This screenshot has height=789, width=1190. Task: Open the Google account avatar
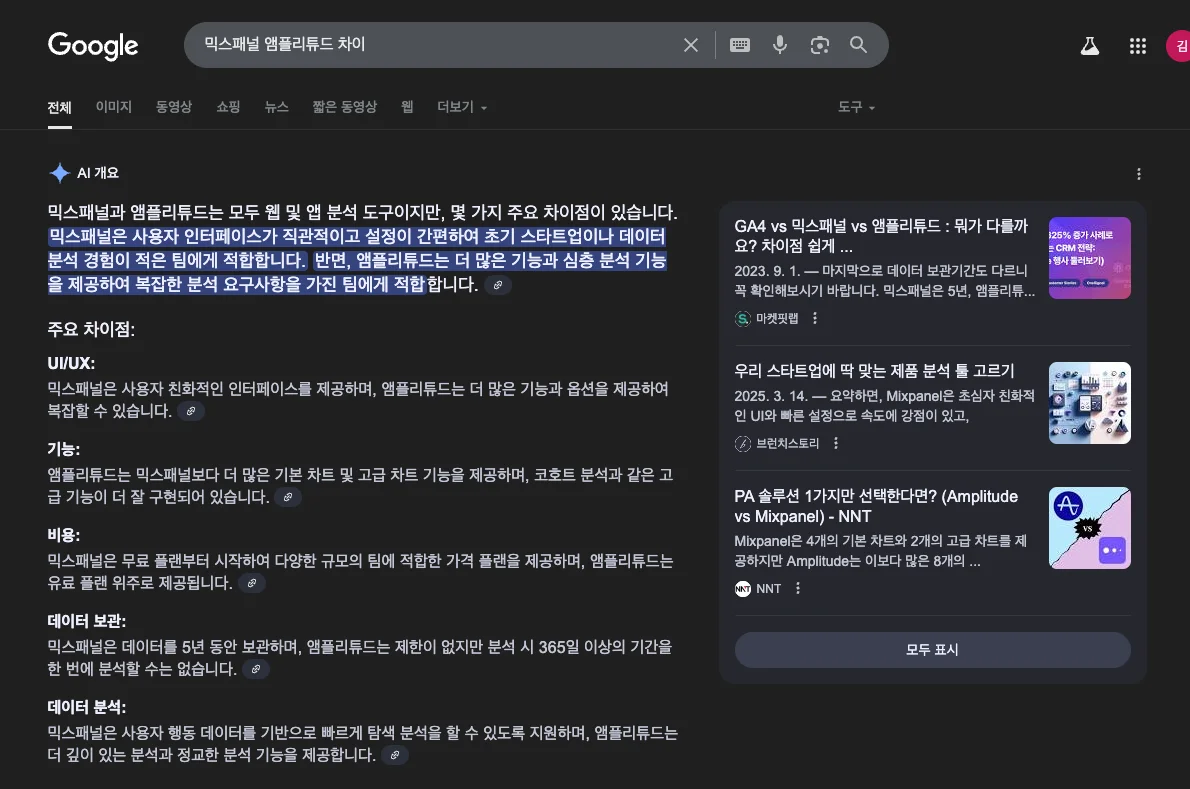[x=1179, y=46]
